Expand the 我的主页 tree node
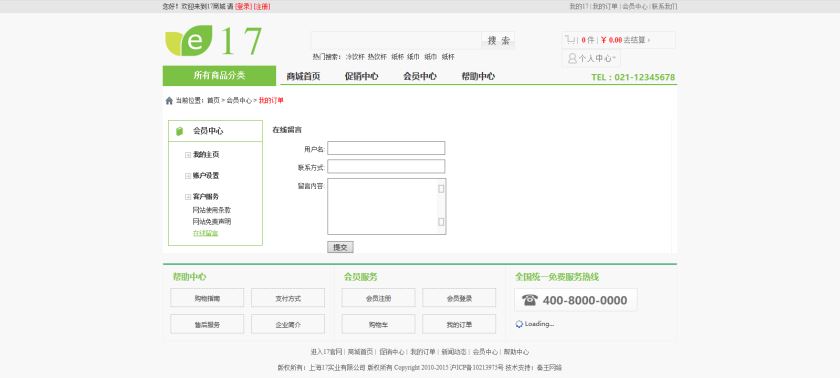The height and width of the screenshot is (378, 840). pos(188,155)
